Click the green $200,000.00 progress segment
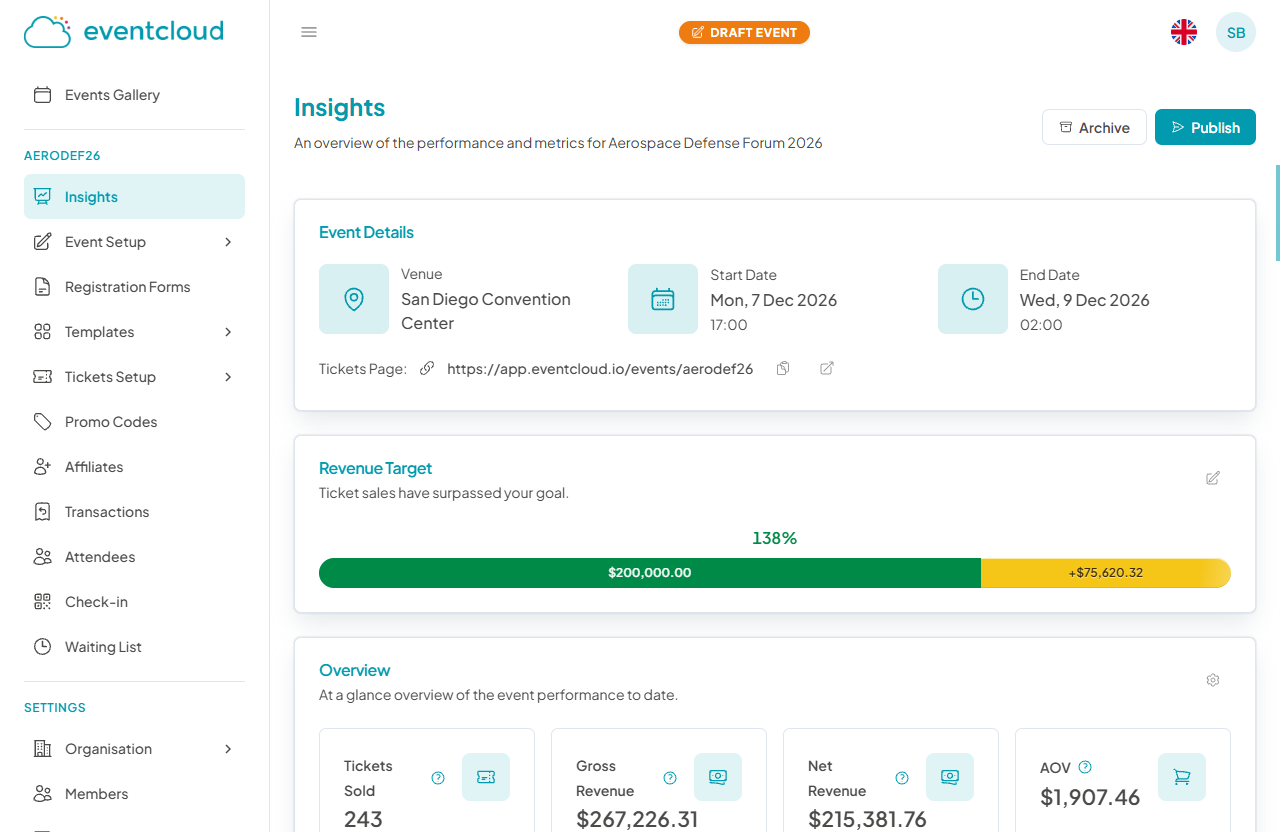This screenshot has width=1280, height=832. 650,573
